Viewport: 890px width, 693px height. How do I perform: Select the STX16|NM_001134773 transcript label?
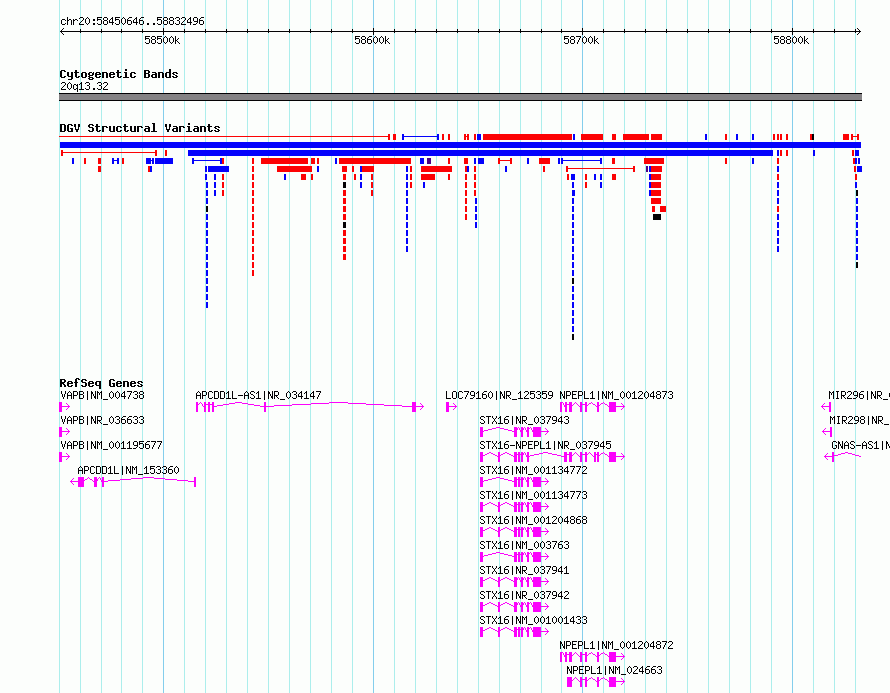tap(534, 495)
